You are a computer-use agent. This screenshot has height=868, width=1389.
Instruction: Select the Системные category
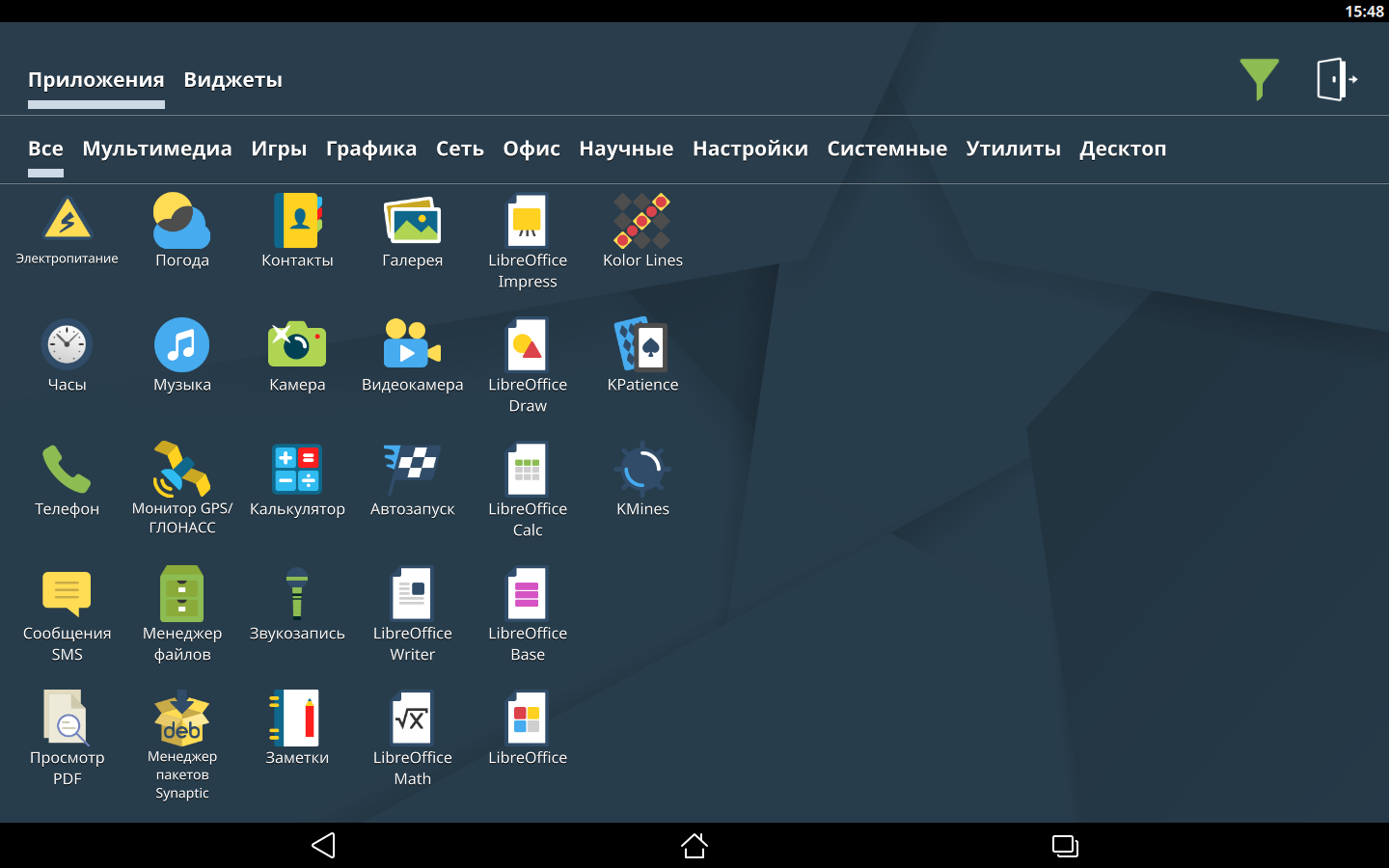pyautogui.click(x=887, y=149)
